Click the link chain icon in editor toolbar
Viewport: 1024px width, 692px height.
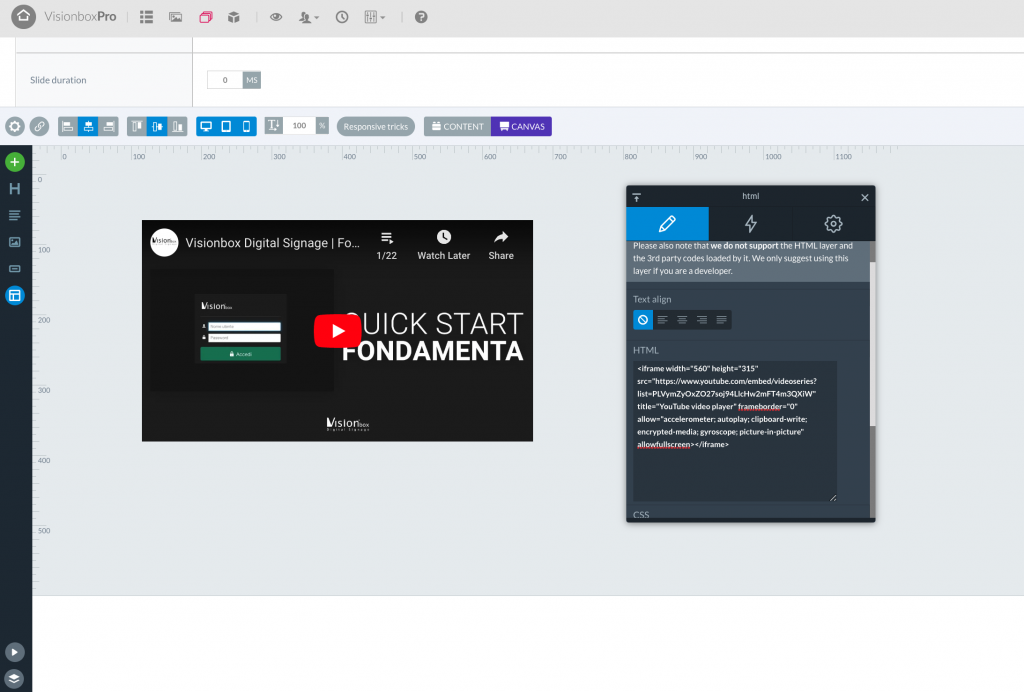click(39, 126)
